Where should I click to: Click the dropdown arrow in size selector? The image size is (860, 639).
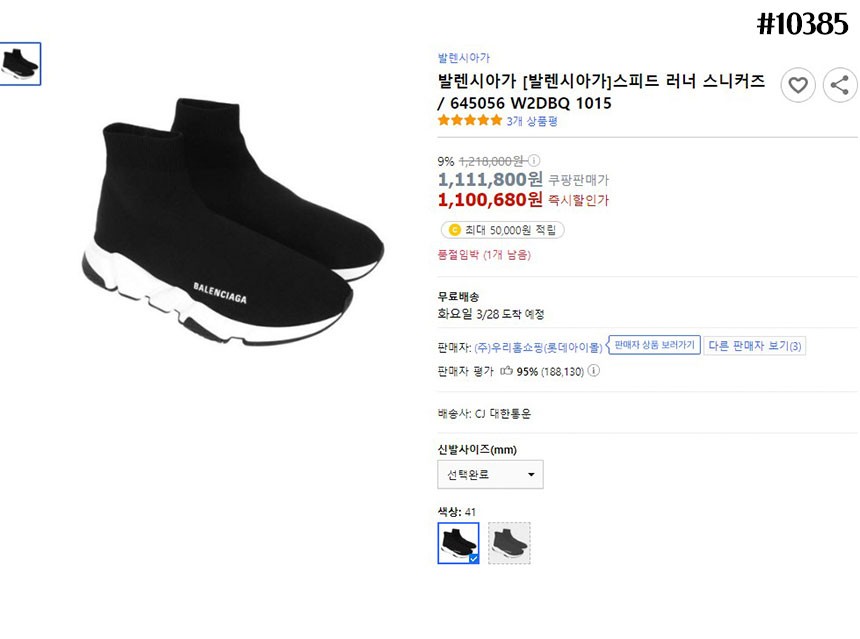(531, 474)
